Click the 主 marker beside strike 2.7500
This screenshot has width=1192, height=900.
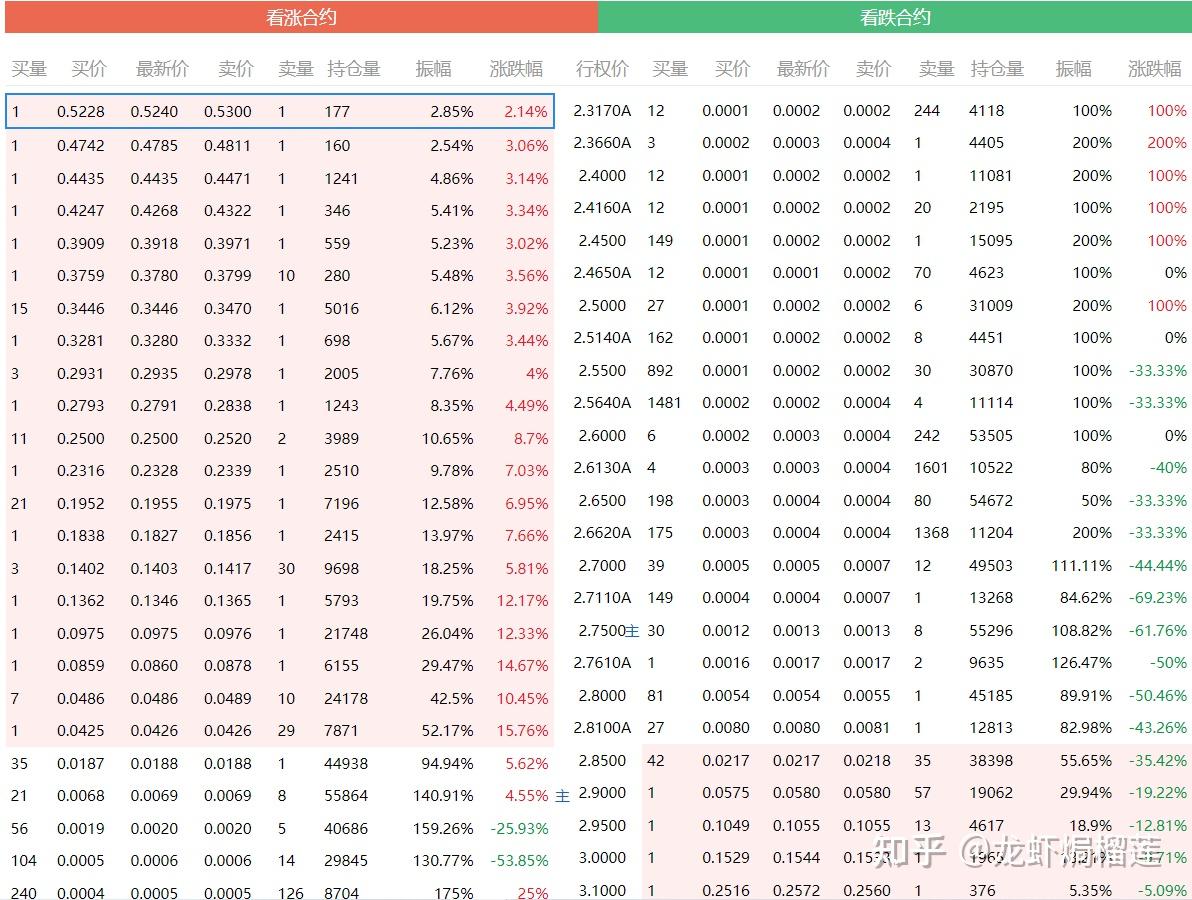632,631
